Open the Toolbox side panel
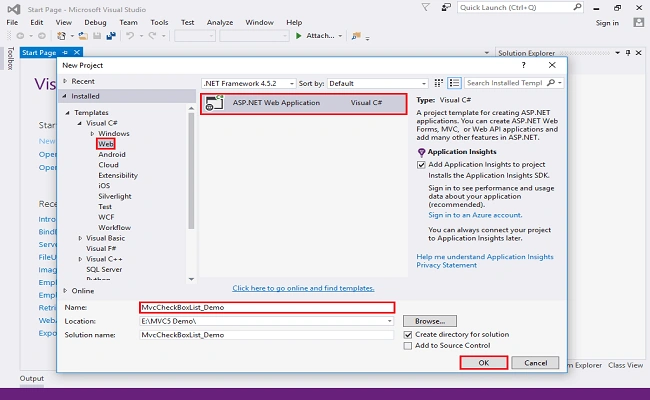Image resolution: width=650 pixels, height=400 pixels. [x=10, y=58]
